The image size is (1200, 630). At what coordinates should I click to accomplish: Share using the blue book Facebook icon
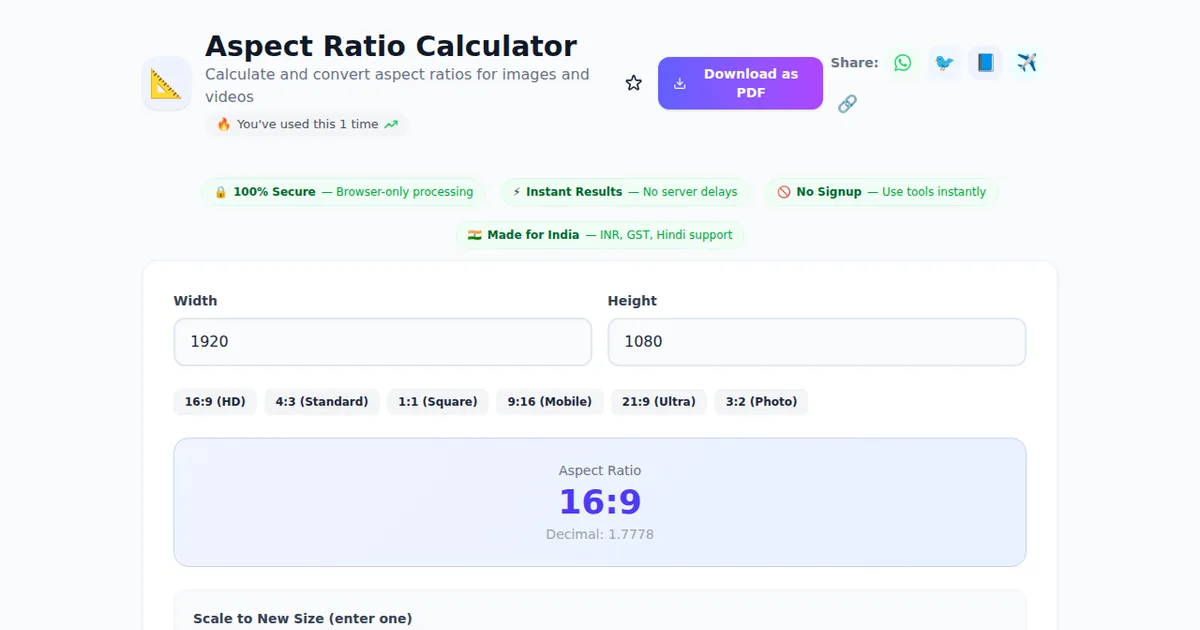pos(985,63)
